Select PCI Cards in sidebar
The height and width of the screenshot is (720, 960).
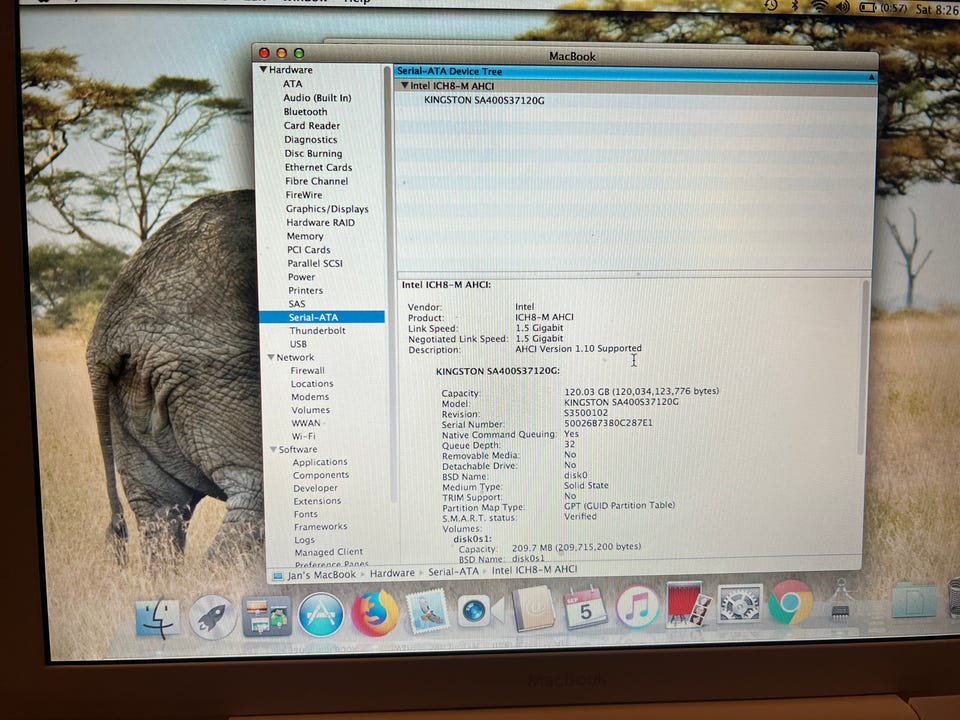[x=309, y=250]
